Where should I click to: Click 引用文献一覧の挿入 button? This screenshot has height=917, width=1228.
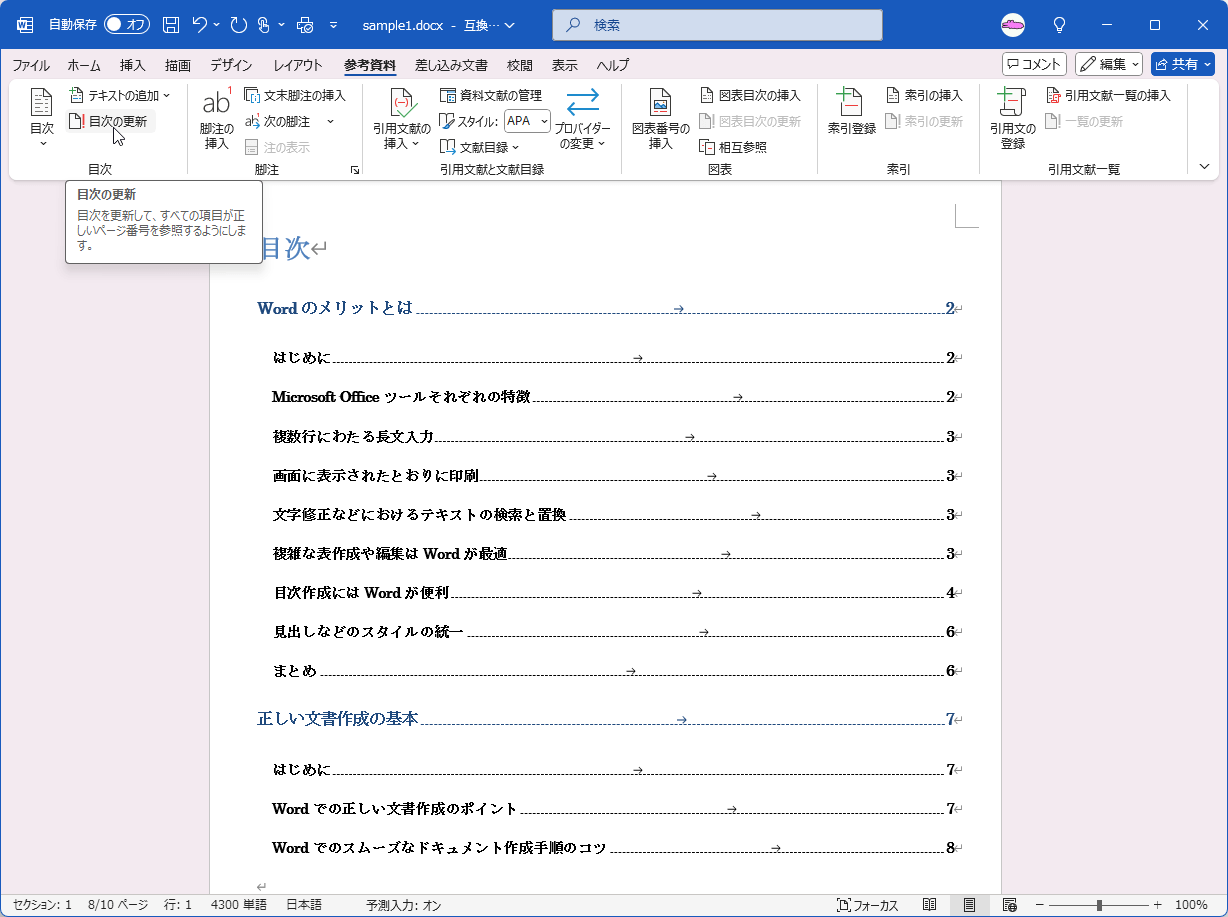click(1108, 95)
